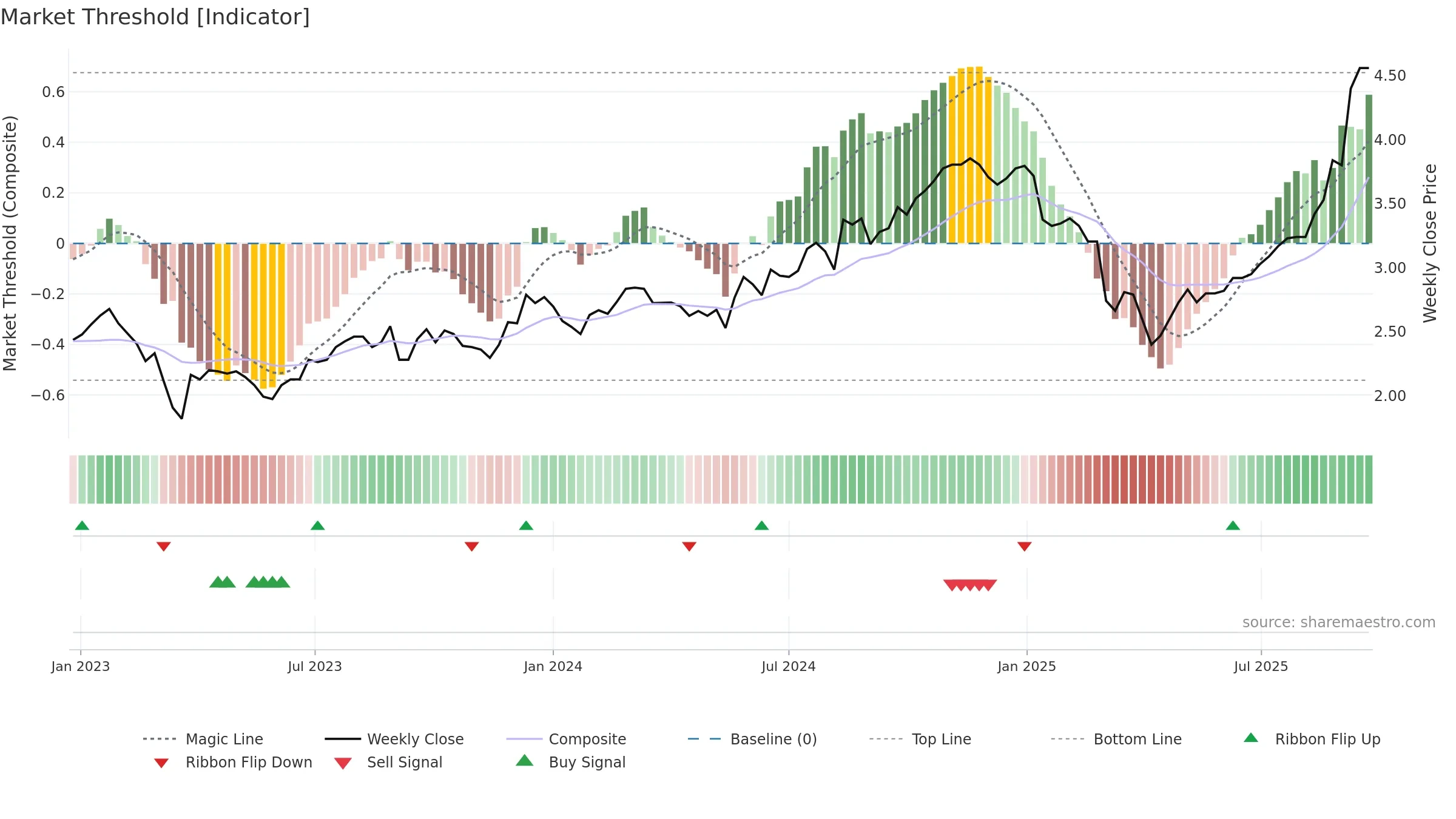The height and width of the screenshot is (819, 1456).
Task: Click the last dark green histogram bar at chart's right end
Action: tap(1369, 169)
